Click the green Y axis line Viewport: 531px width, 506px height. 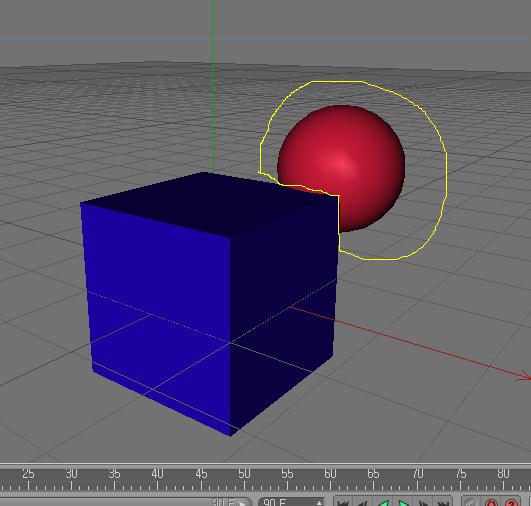(213, 85)
